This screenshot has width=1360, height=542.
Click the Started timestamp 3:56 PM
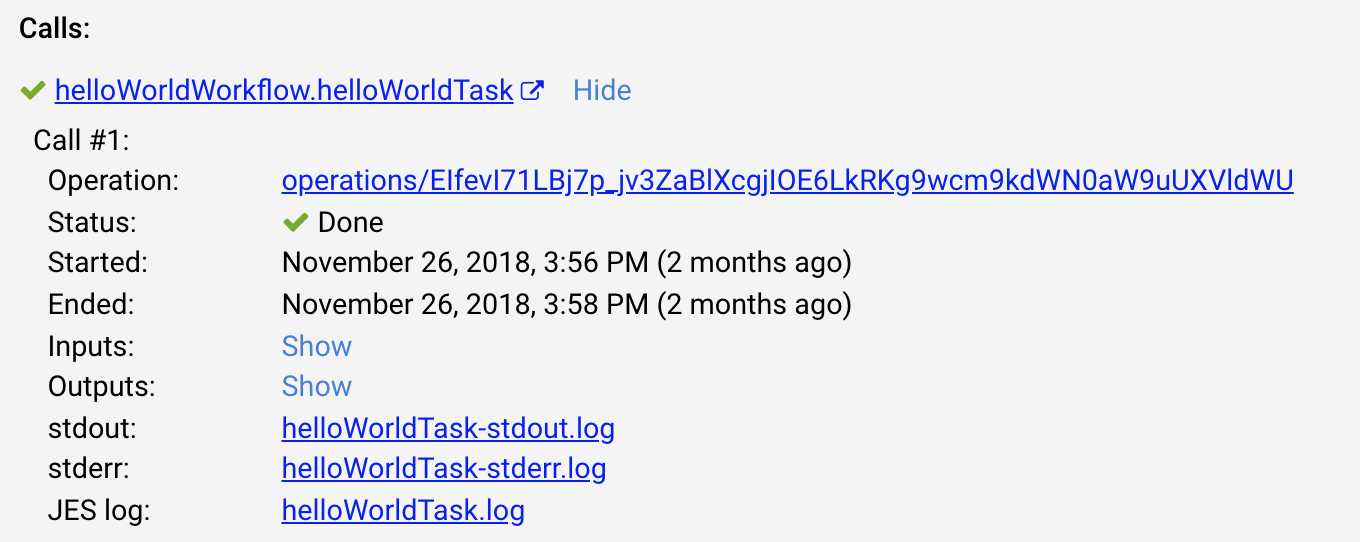tap(567, 263)
